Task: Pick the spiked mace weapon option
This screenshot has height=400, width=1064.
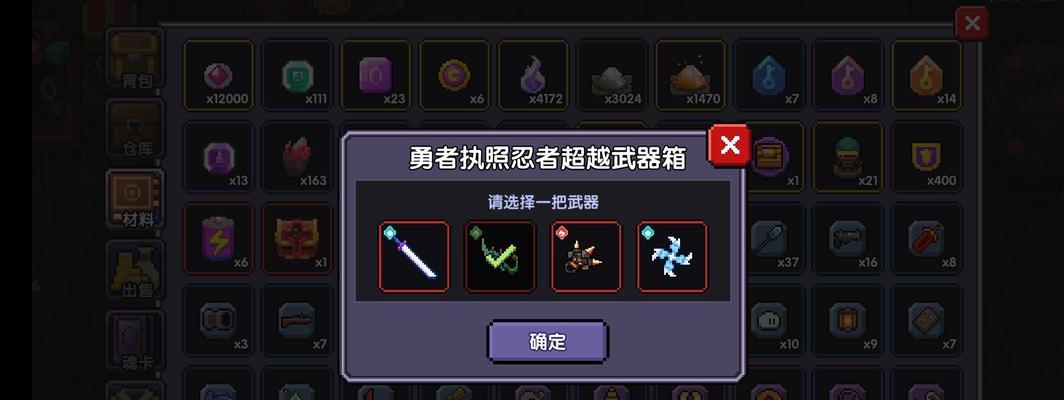Action: [x=586, y=257]
